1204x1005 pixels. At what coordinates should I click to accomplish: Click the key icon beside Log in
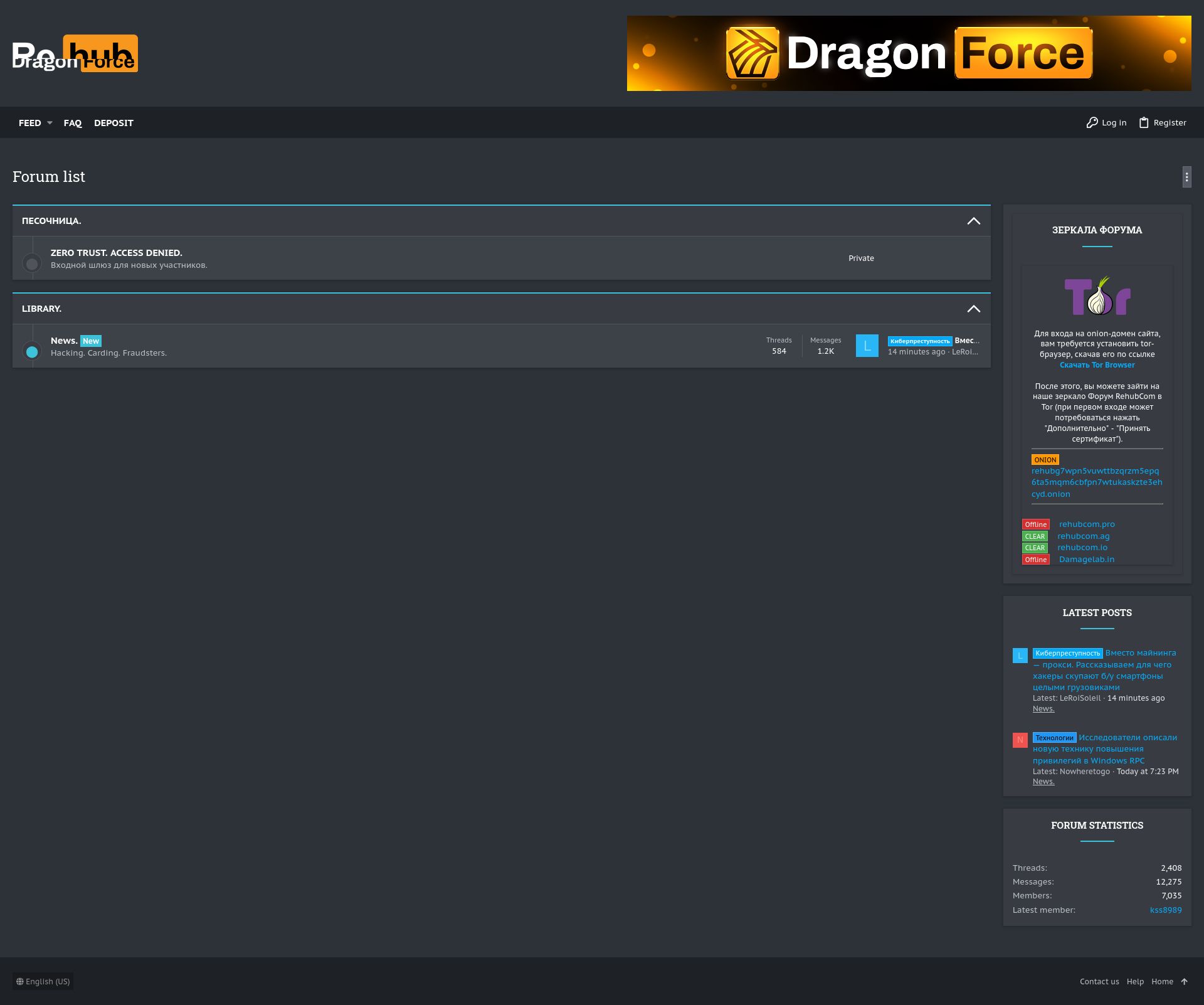(1092, 123)
